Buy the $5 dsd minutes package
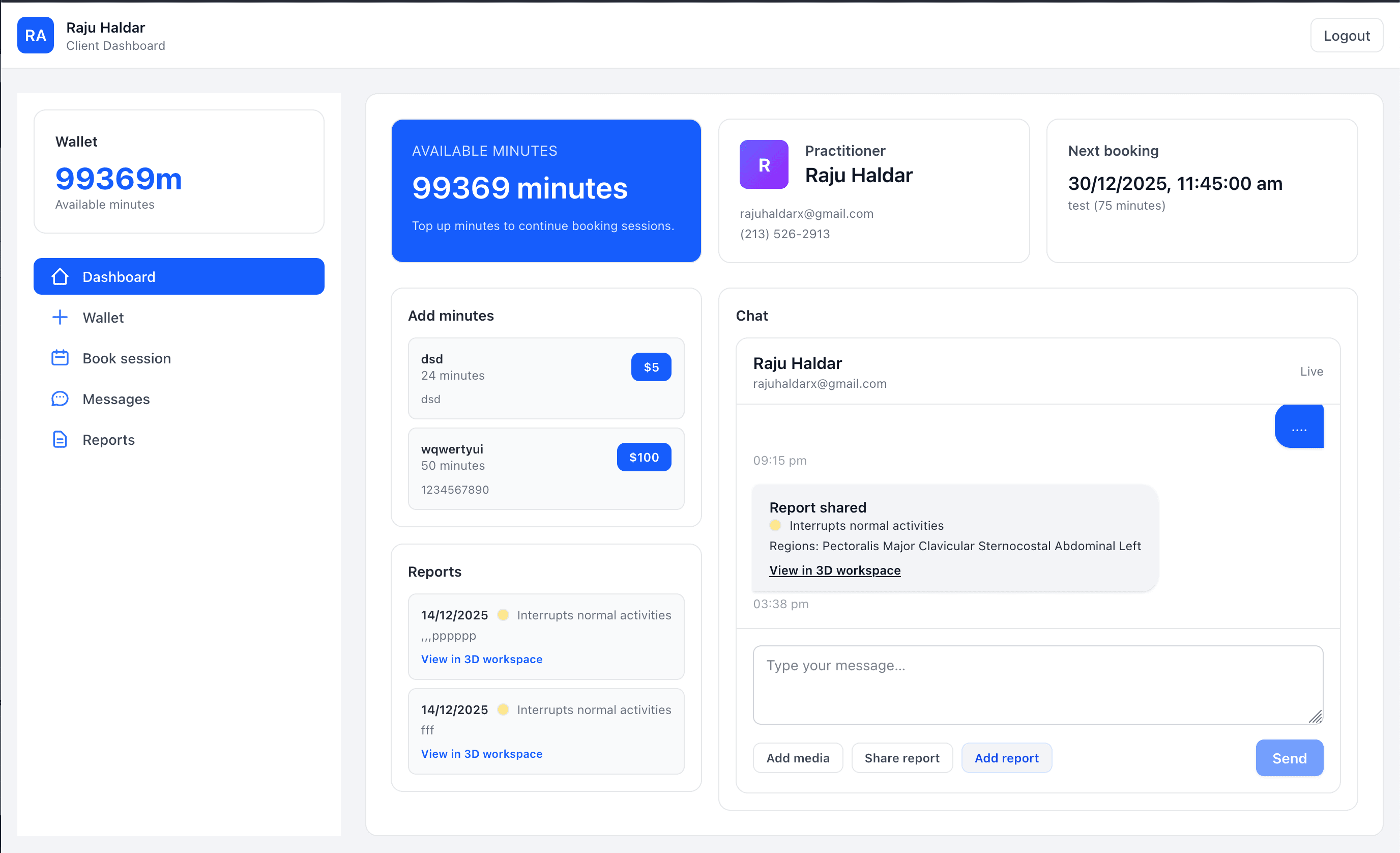The height and width of the screenshot is (853, 1400). pos(651,366)
